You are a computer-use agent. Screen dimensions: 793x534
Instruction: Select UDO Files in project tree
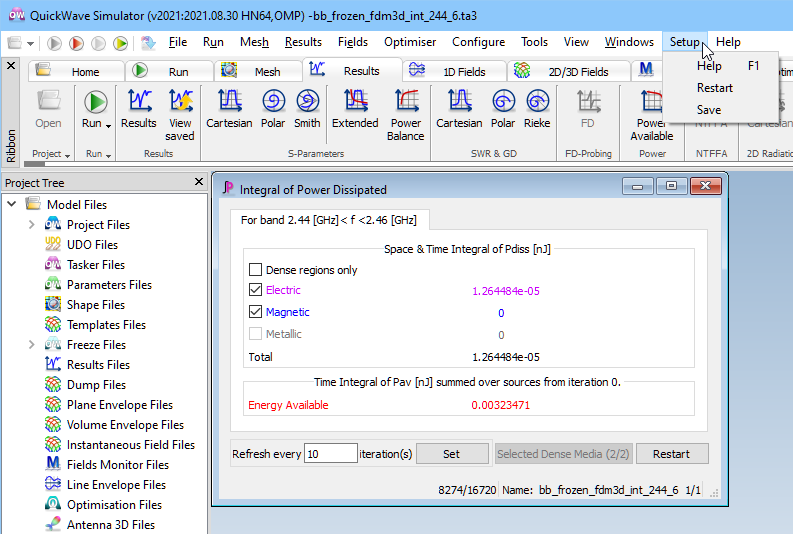tap(92, 245)
